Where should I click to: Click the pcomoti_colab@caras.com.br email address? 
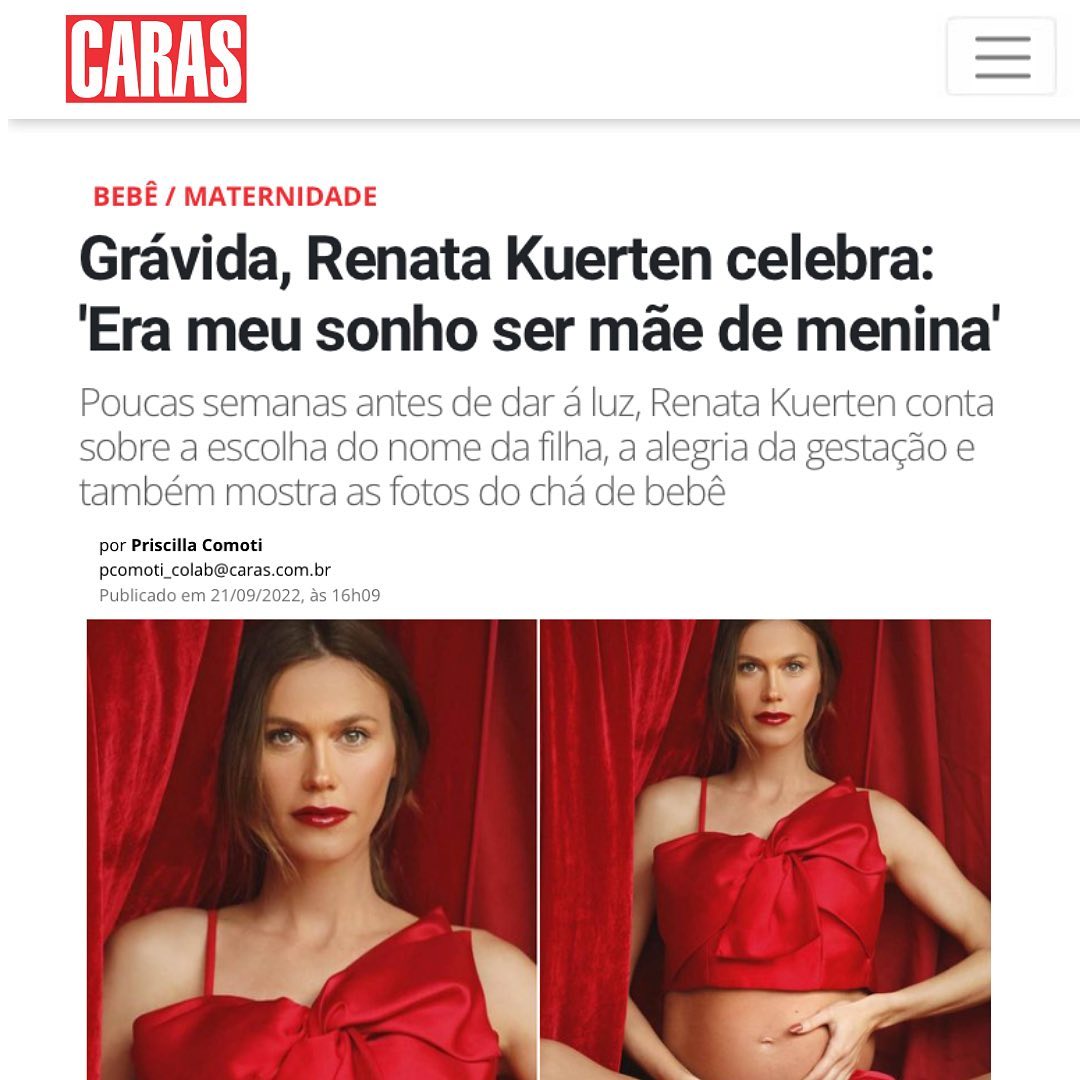point(215,570)
